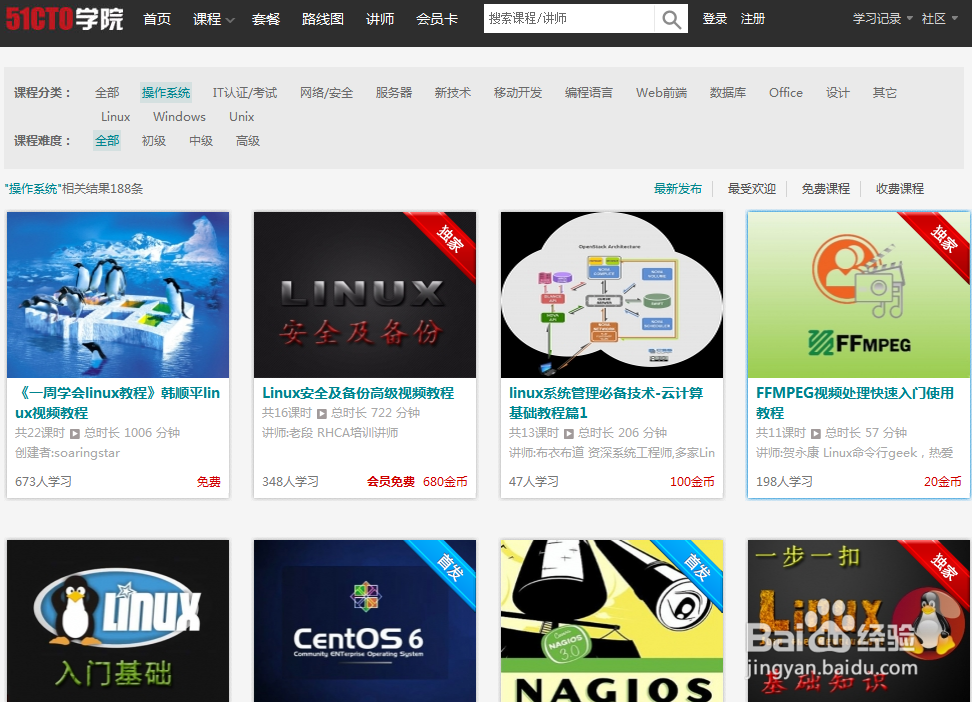Screen dimensions: 972x702
Task: Select 全部 in course category
Action: (107, 92)
